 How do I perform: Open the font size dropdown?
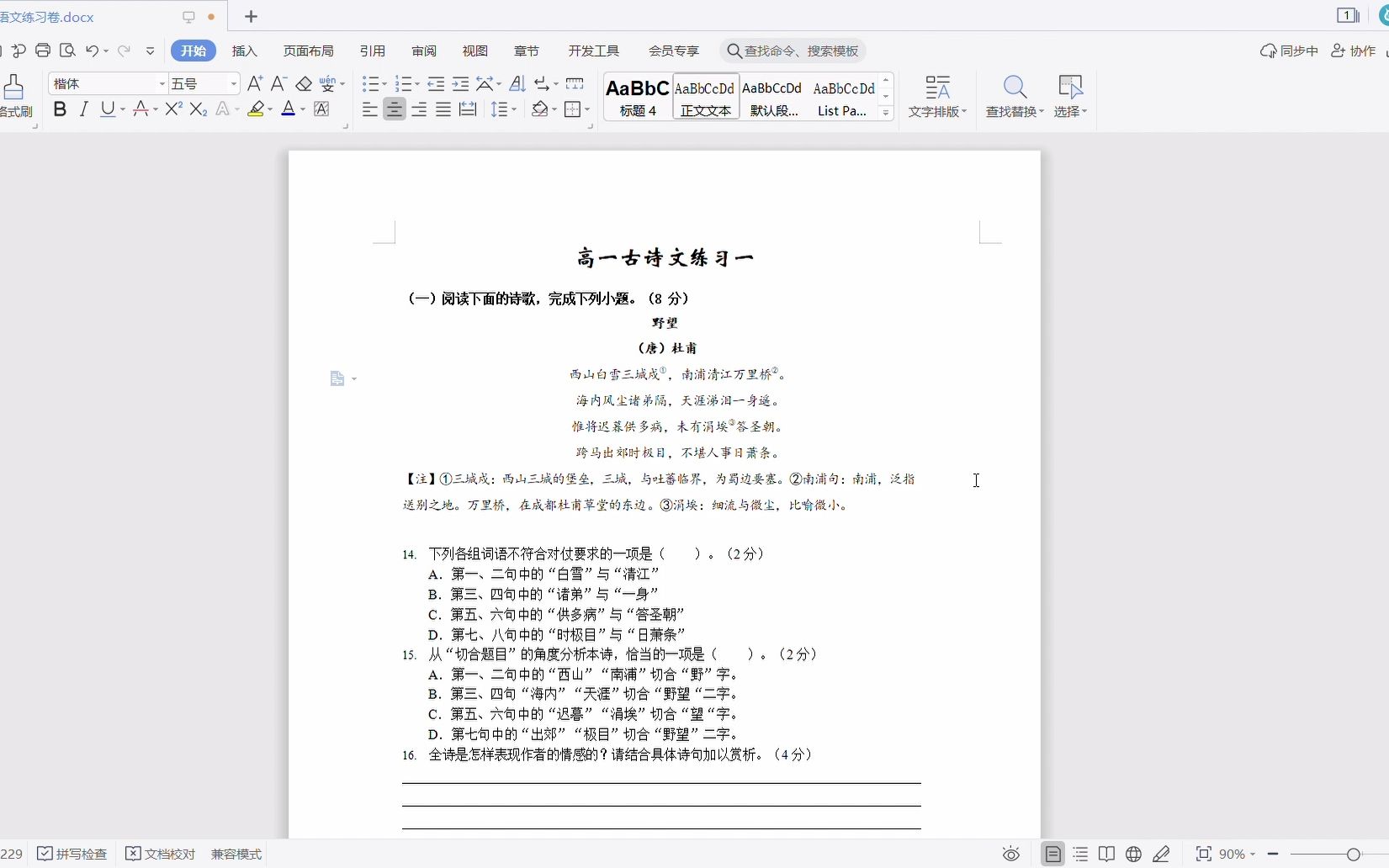[x=232, y=83]
